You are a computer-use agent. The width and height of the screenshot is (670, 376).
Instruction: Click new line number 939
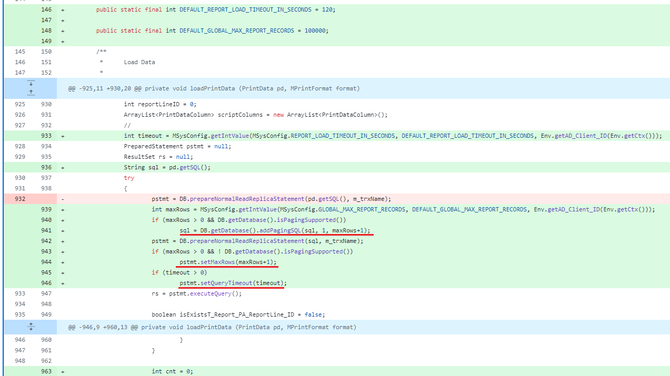coord(46,209)
